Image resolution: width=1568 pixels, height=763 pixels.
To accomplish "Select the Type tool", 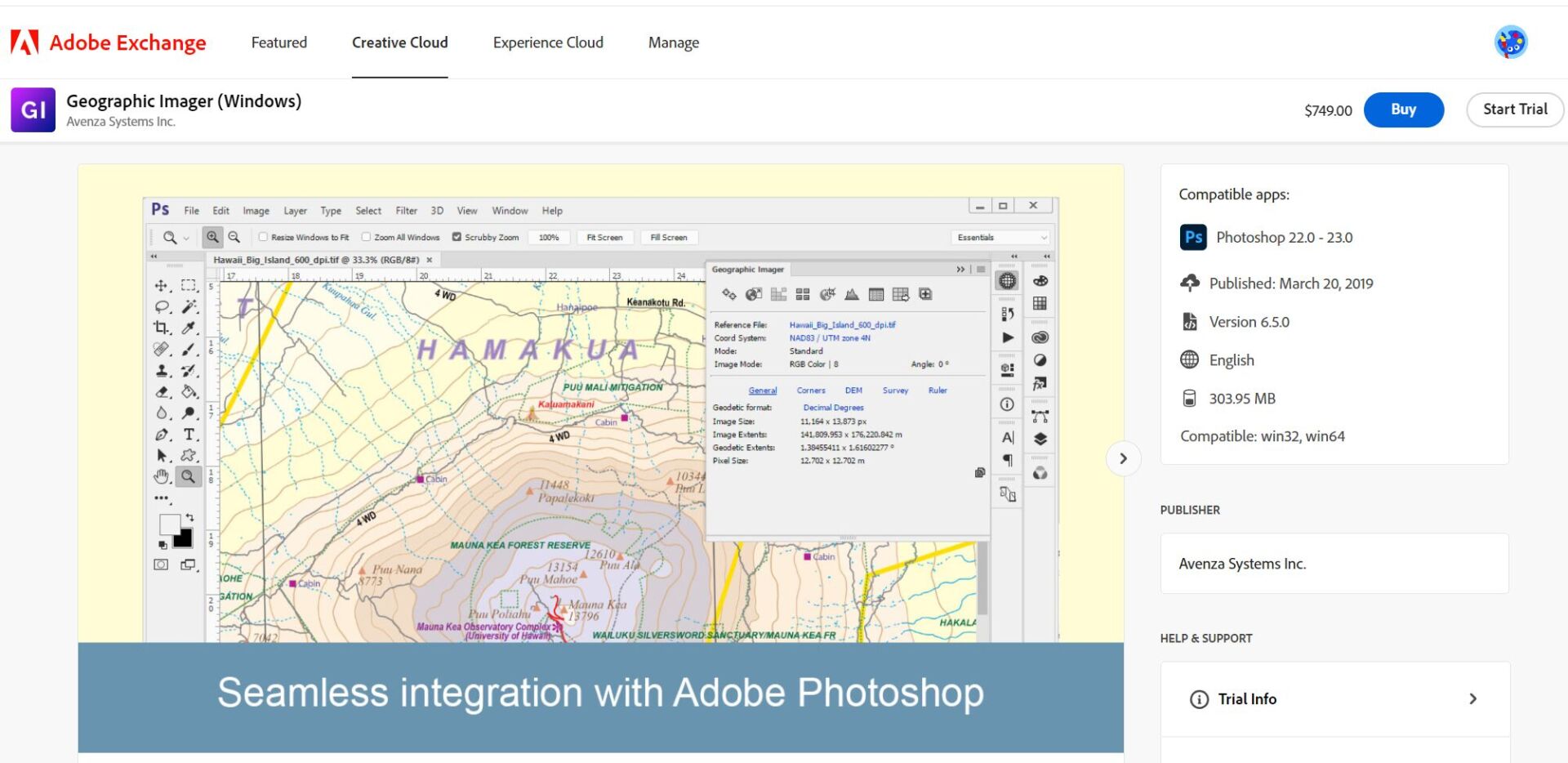I will click(x=189, y=434).
